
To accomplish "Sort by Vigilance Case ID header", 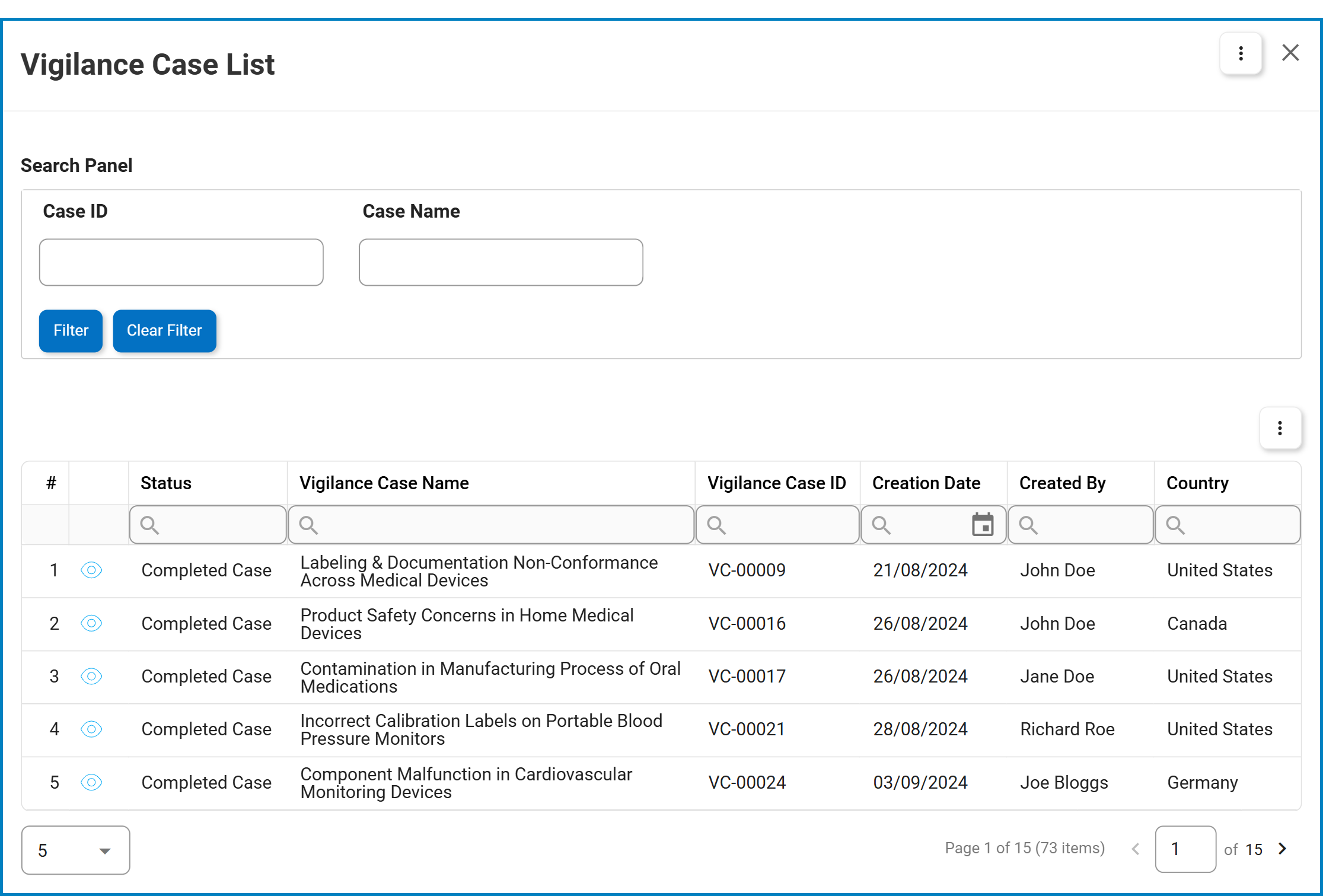I will click(x=777, y=483).
